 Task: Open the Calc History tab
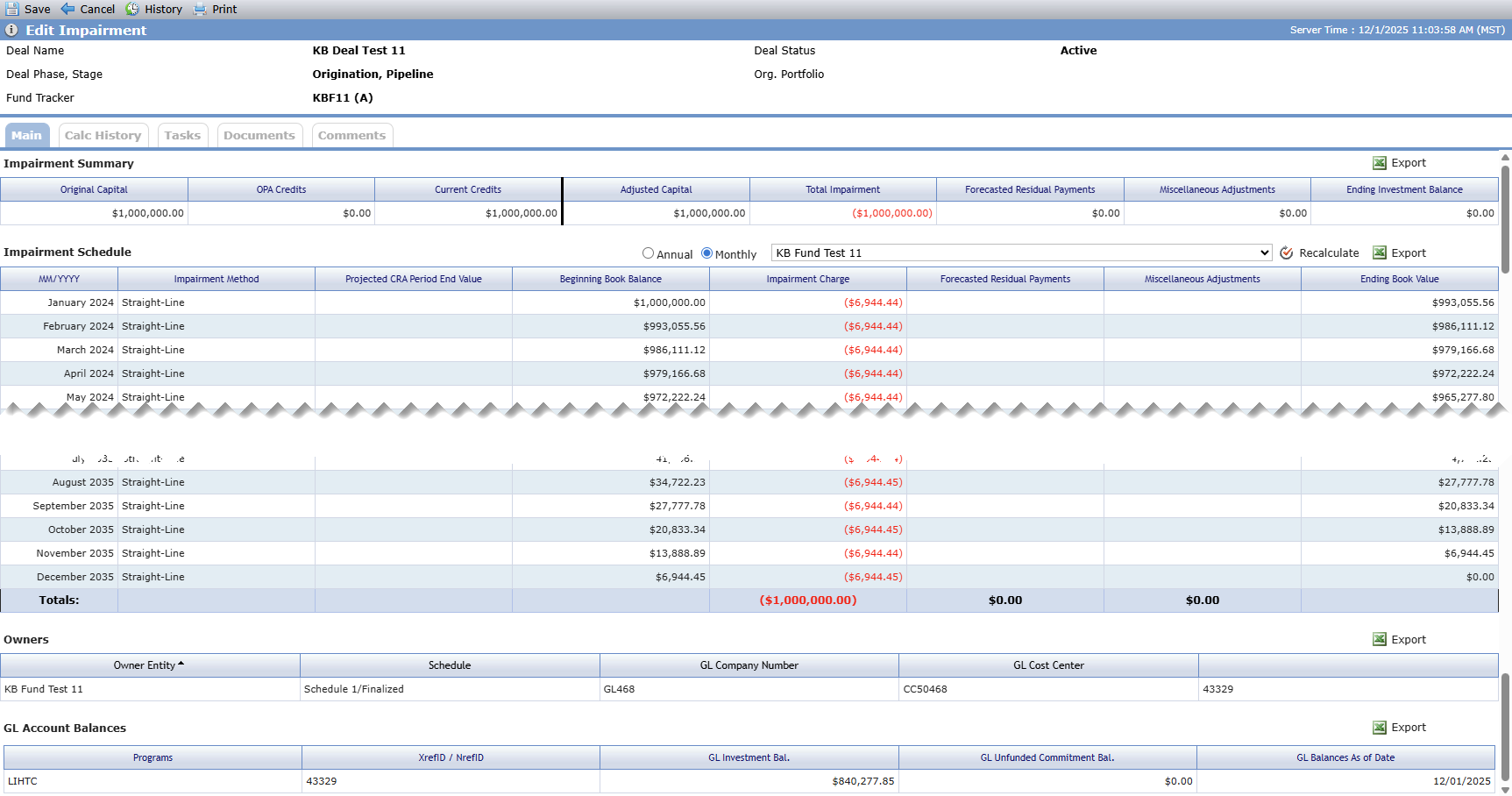(103, 135)
